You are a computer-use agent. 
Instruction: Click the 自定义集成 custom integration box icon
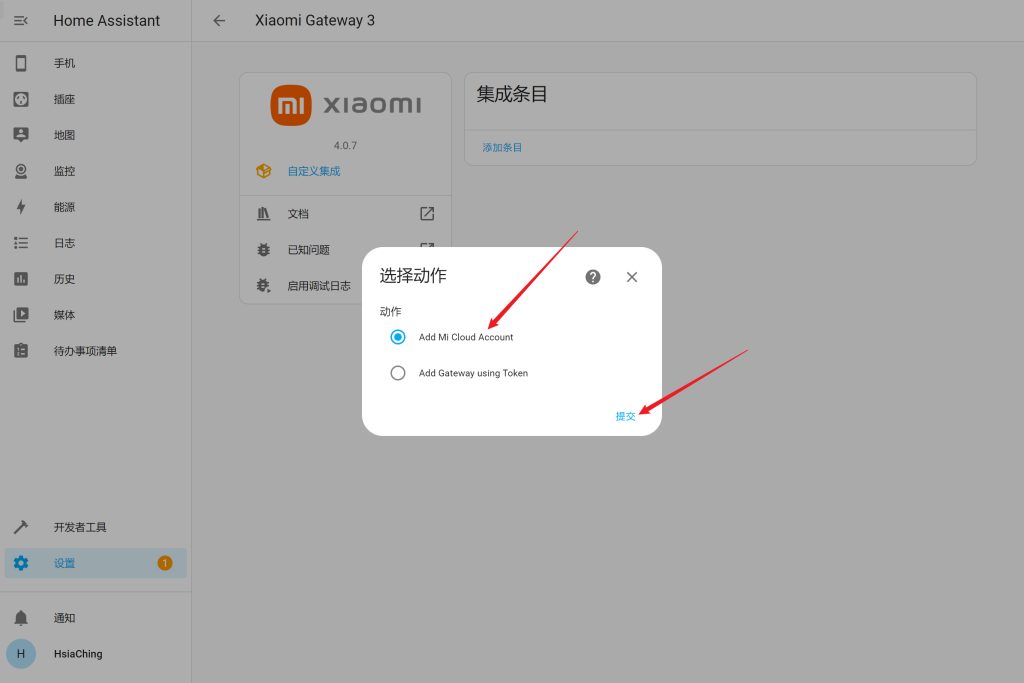pos(264,171)
